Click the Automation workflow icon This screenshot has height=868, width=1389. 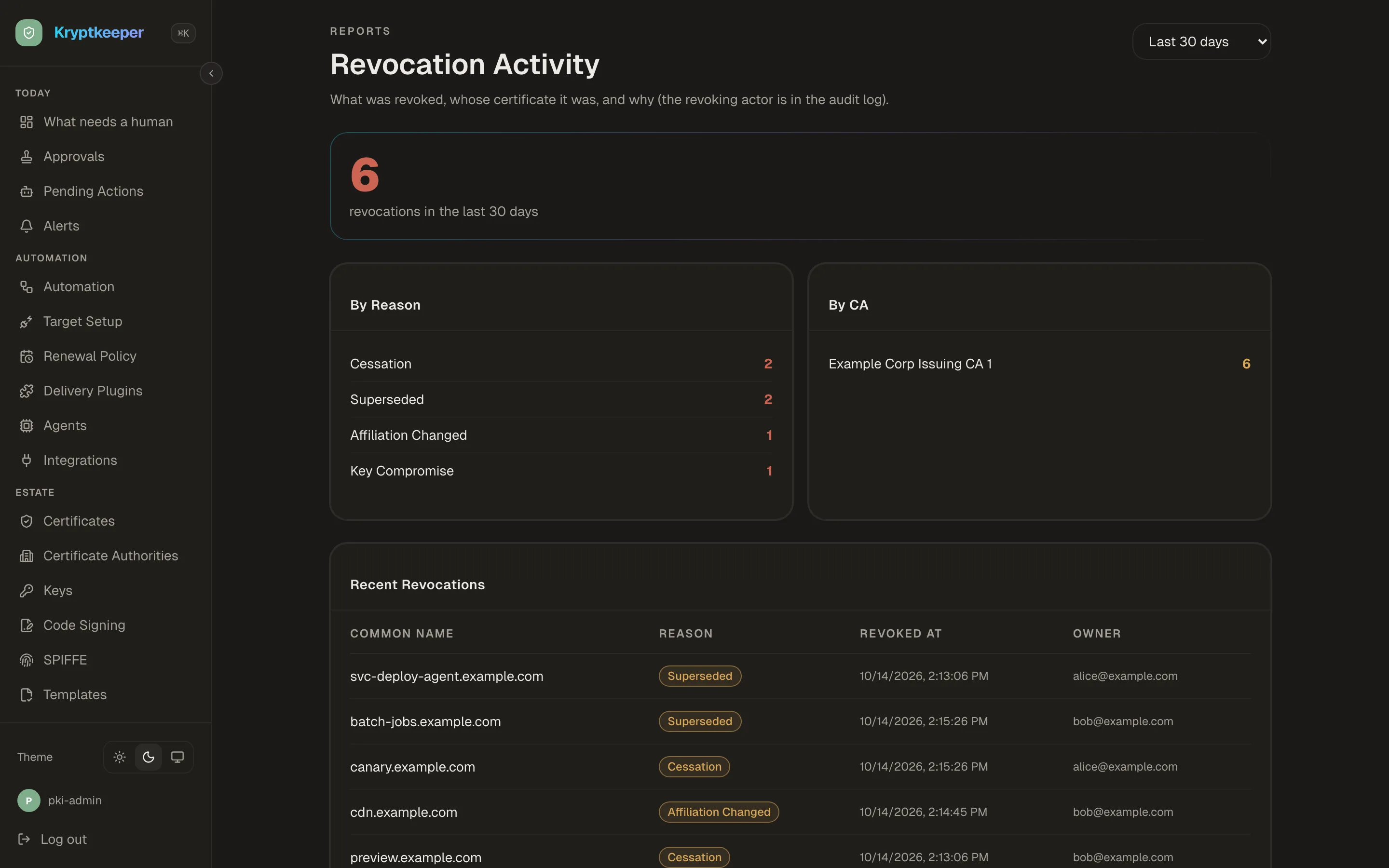pyautogui.click(x=27, y=287)
